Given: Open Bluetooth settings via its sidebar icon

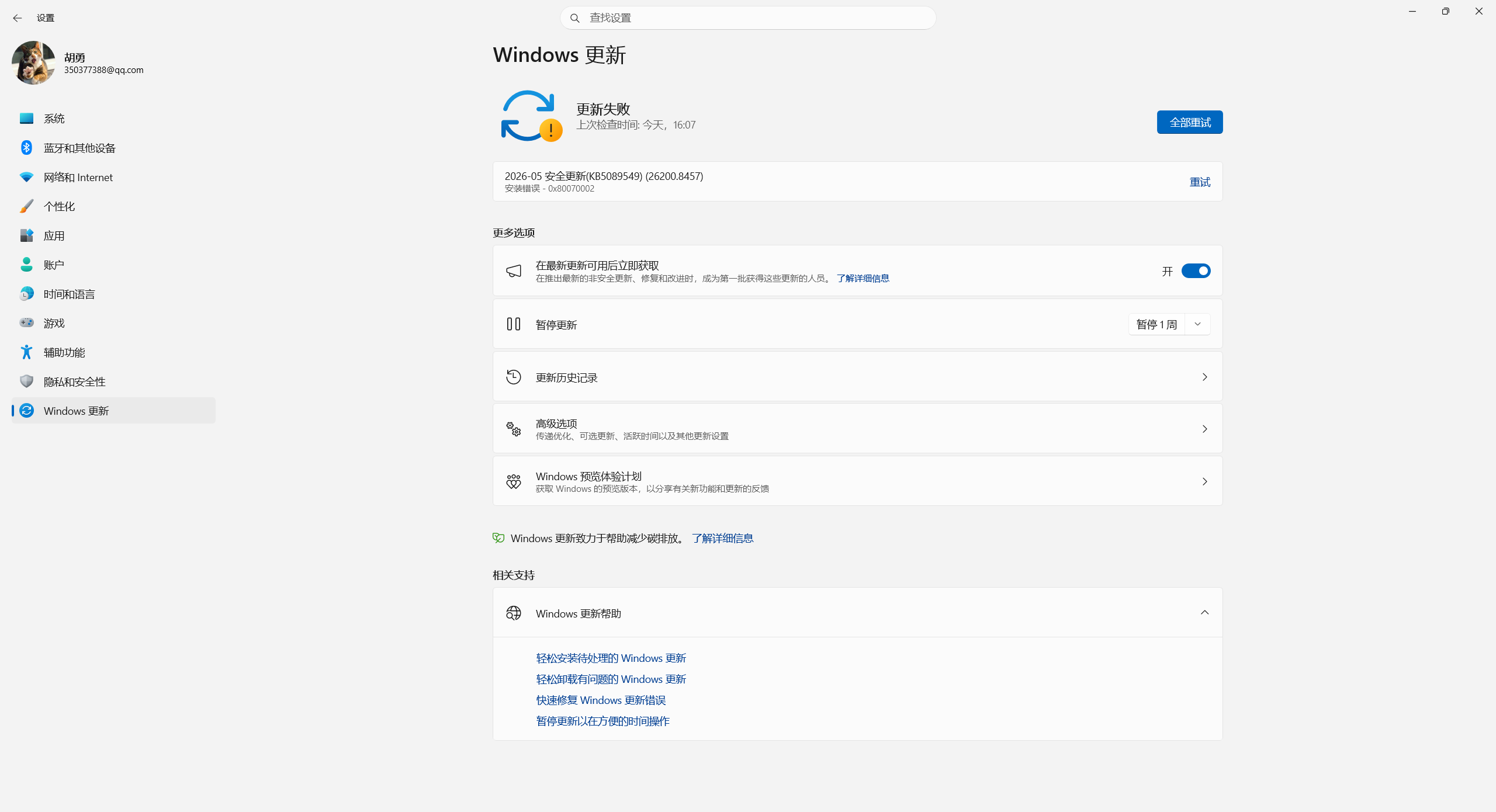Looking at the screenshot, I should pyautogui.click(x=26, y=148).
